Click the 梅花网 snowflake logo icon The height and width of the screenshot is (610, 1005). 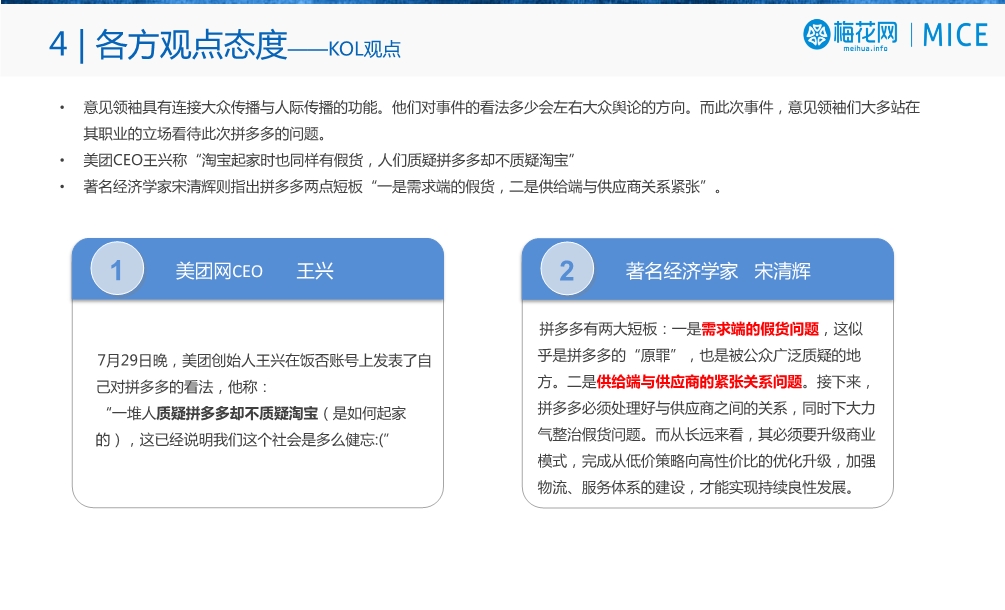click(x=817, y=34)
